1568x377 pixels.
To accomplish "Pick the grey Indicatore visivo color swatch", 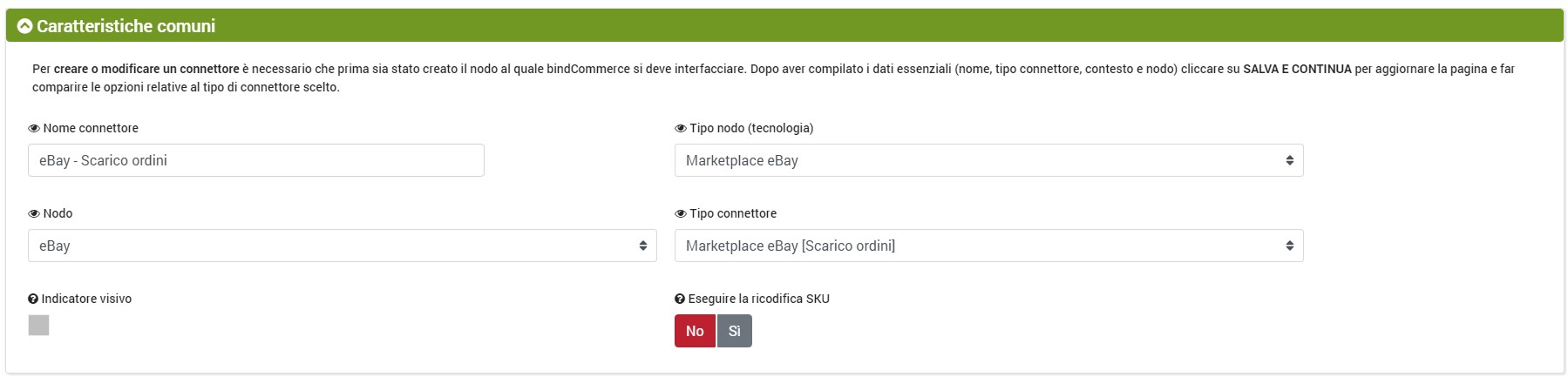I will (x=39, y=325).
